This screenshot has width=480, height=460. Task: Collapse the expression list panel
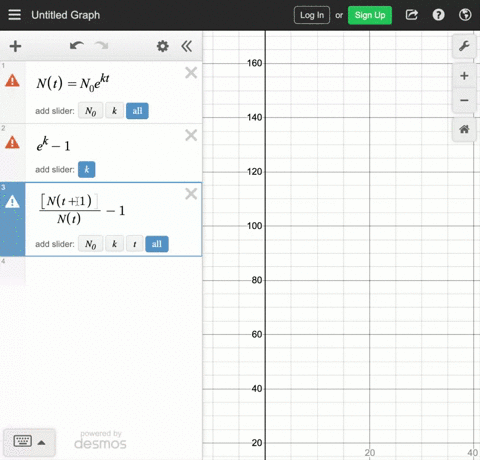(x=187, y=46)
